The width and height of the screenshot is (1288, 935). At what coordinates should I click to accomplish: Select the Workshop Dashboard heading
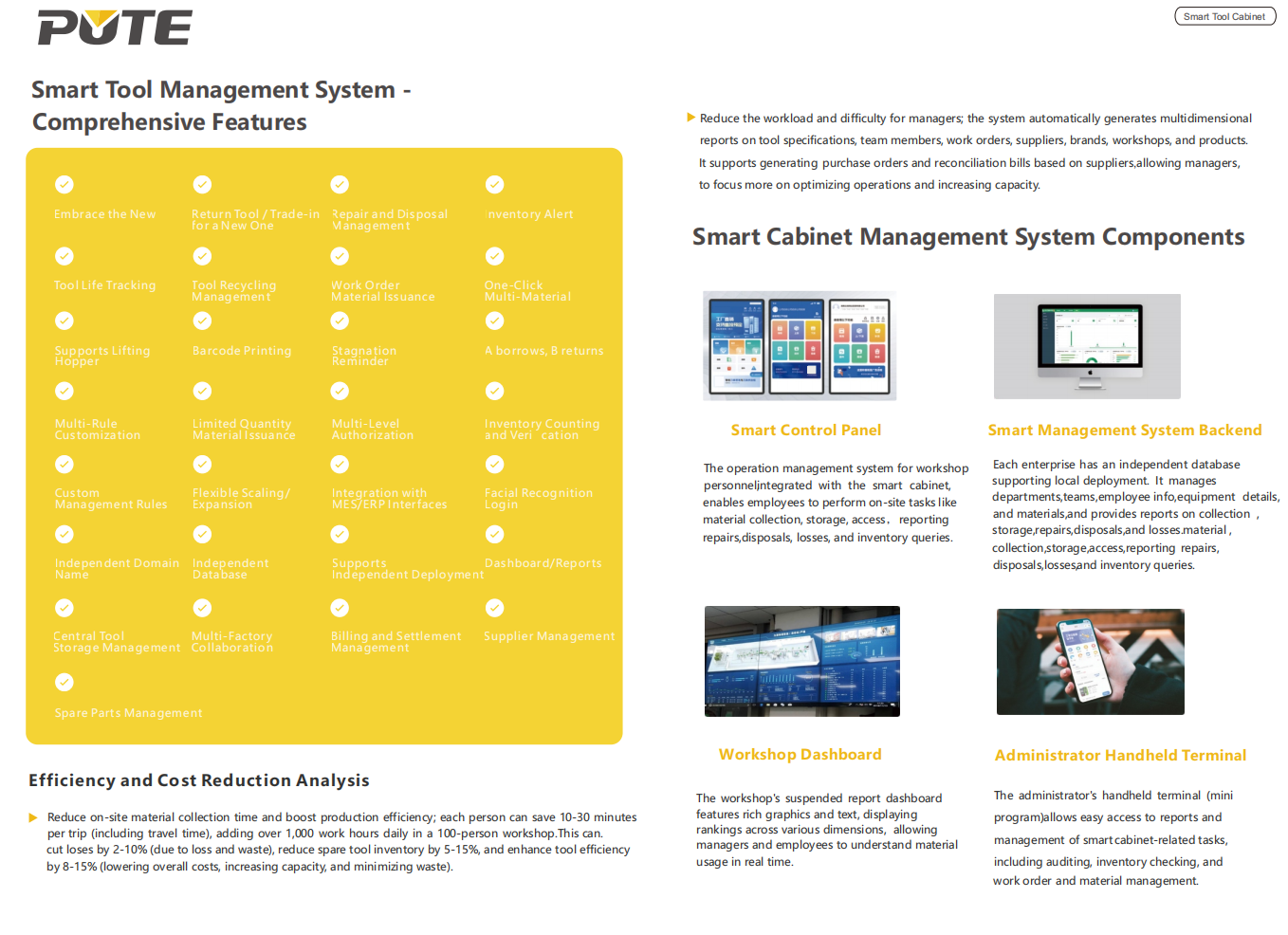[800, 755]
